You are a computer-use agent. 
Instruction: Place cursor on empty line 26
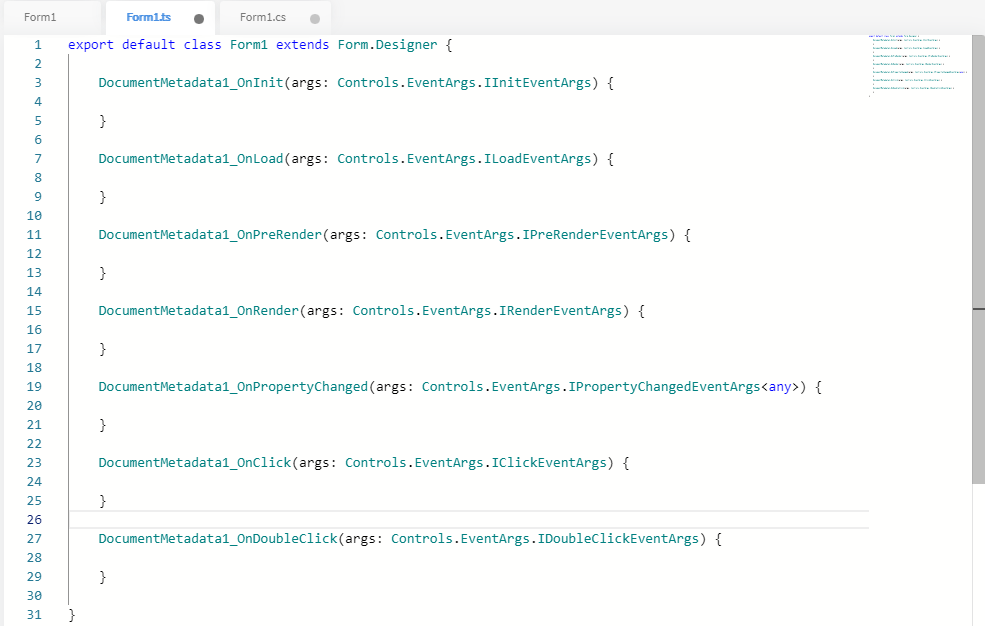pyautogui.click(x=400, y=520)
